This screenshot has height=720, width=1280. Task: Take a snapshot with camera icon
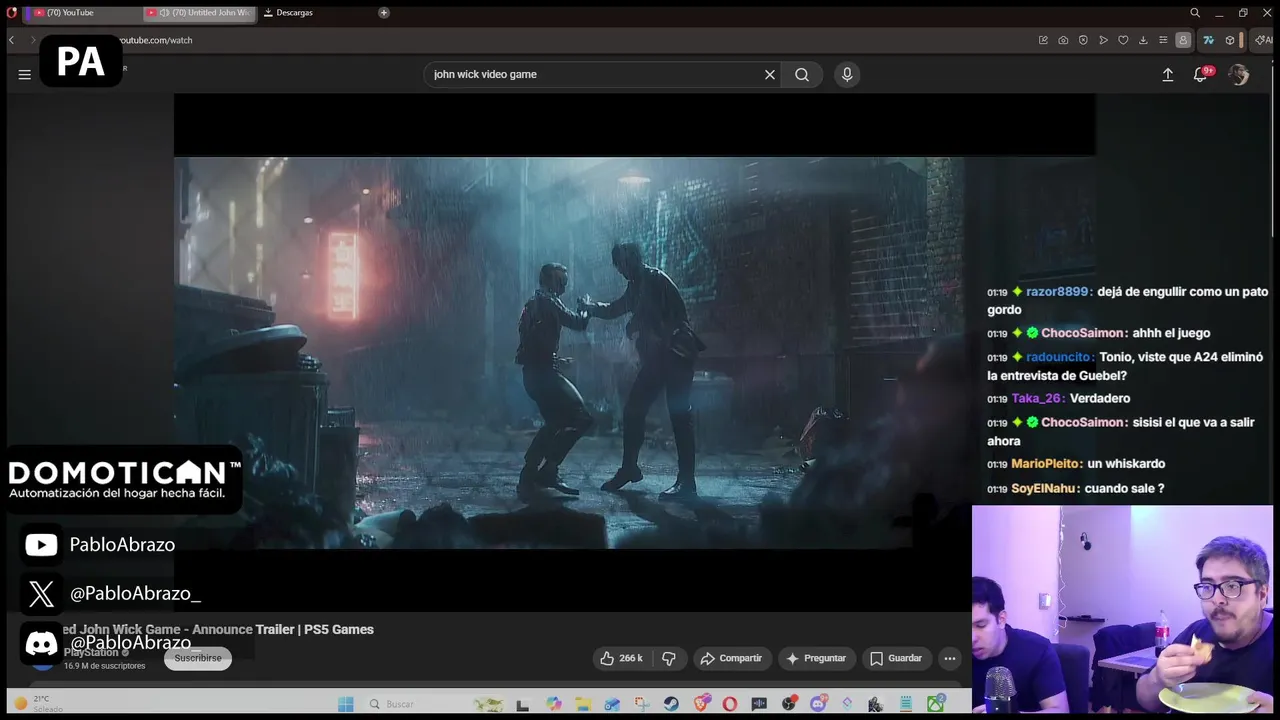[1063, 40]
